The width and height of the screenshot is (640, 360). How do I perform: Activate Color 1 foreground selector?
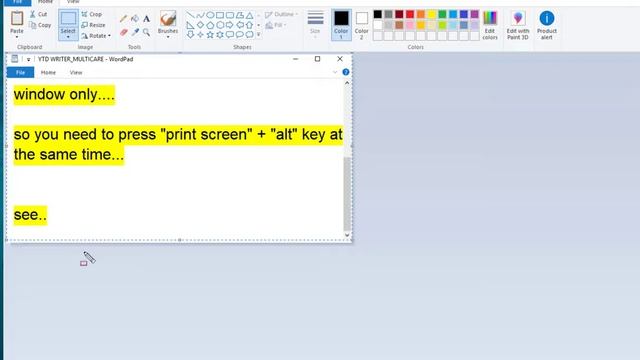341,25
